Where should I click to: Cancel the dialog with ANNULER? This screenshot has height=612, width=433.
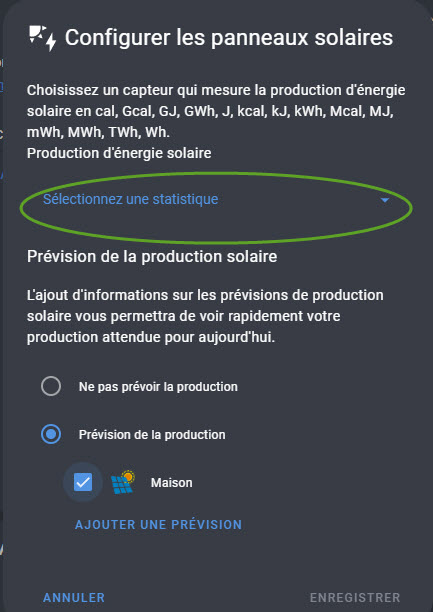[x=74, y=598]
